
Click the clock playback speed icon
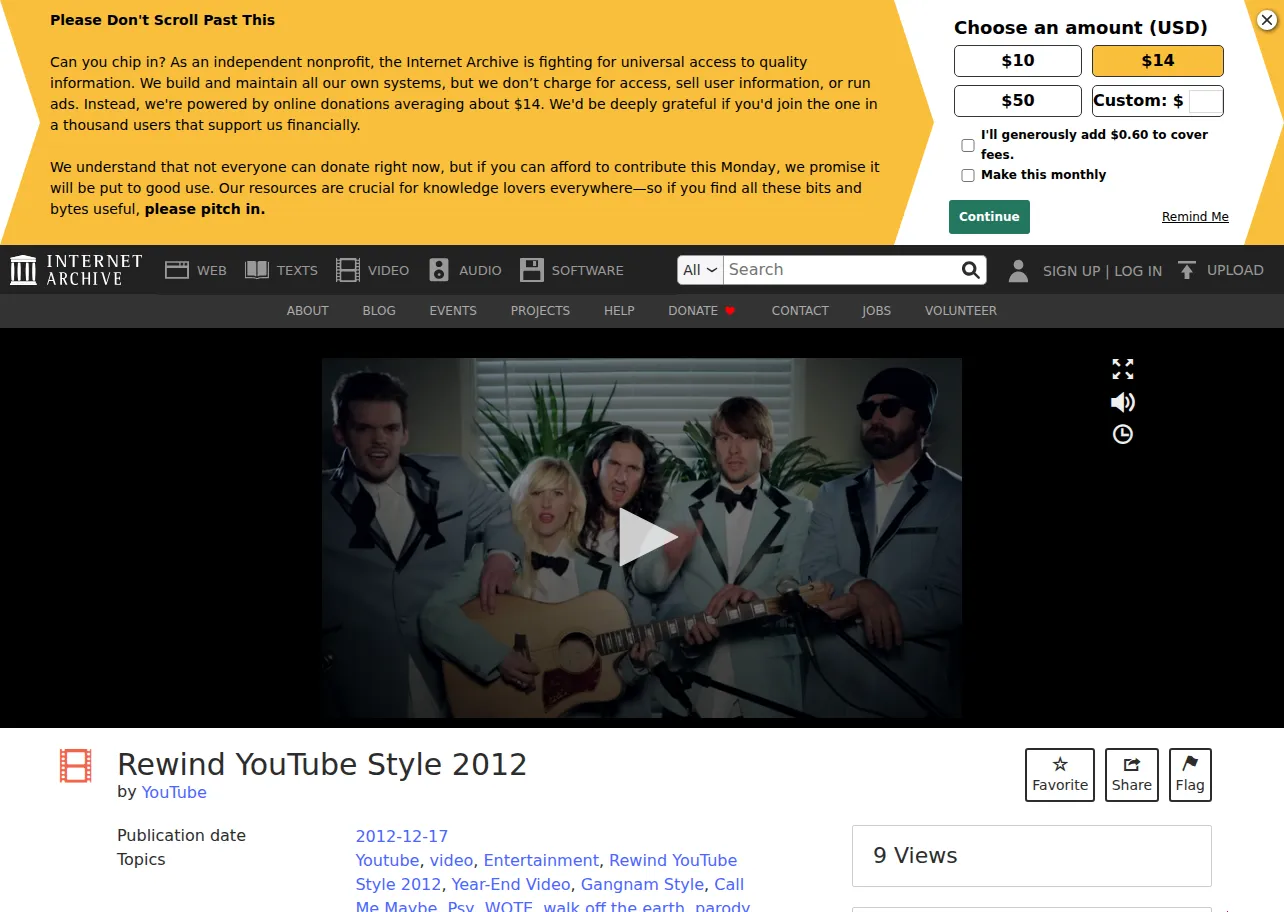(x=1123, y=434)
